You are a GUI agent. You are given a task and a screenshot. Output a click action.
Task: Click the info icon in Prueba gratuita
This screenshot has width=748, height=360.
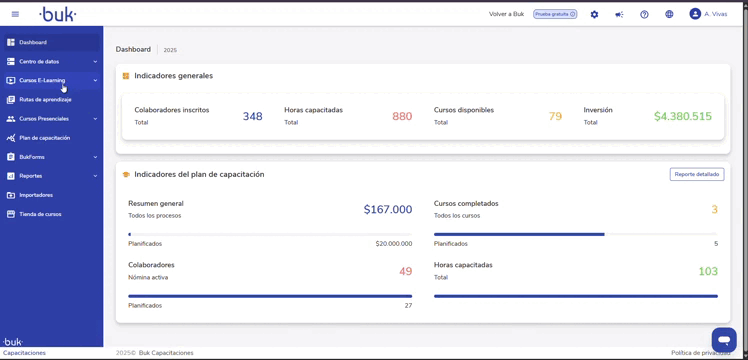[x=572, y=14]
